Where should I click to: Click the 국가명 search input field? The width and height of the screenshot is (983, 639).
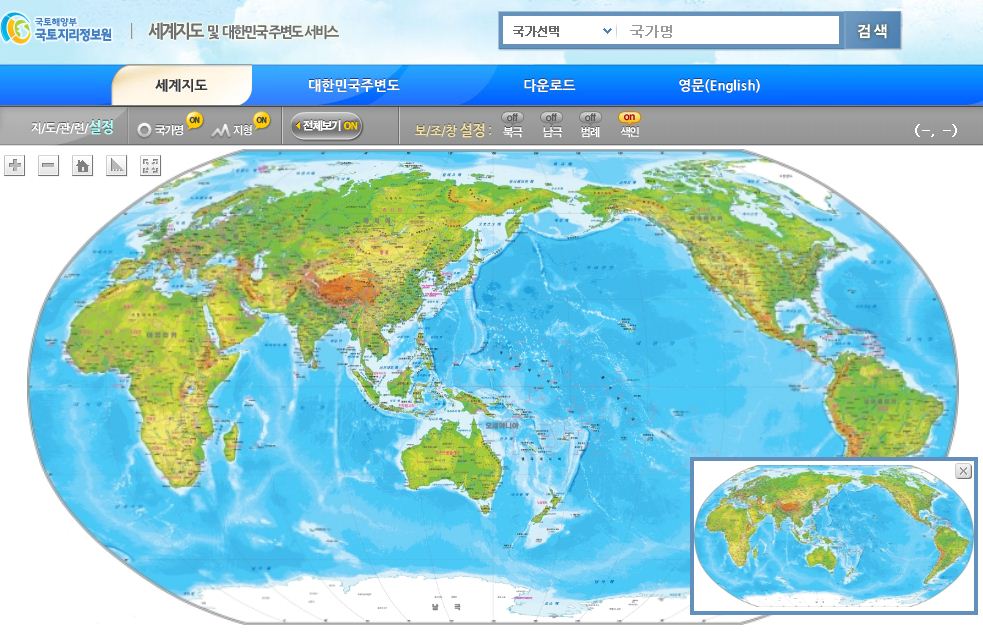pos(728,31)
